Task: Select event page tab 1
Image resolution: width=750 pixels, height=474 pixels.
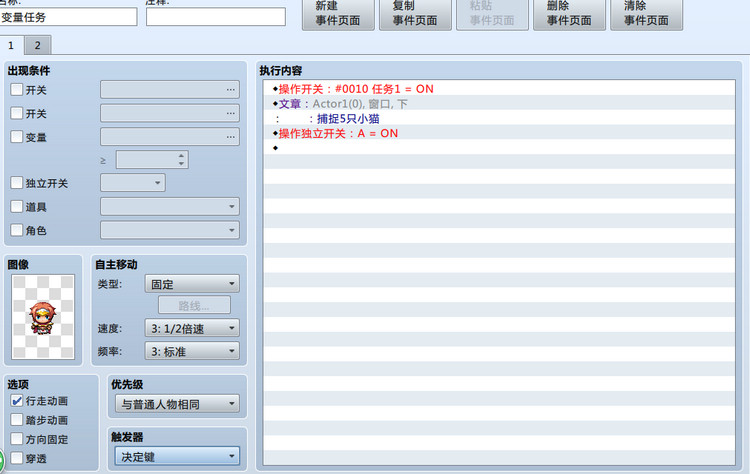Action: pos(11,45)
